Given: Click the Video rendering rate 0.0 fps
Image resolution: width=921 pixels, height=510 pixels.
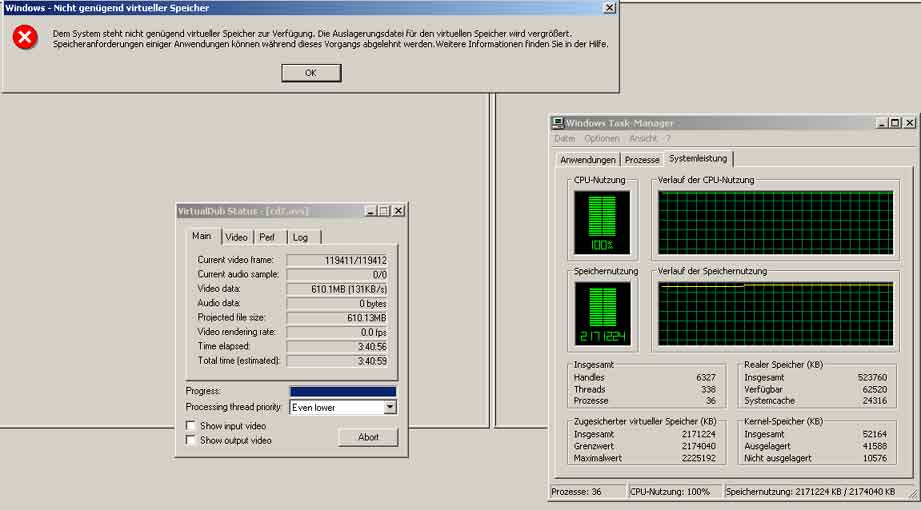Looking at the screenshot, I should click(337, 332).
